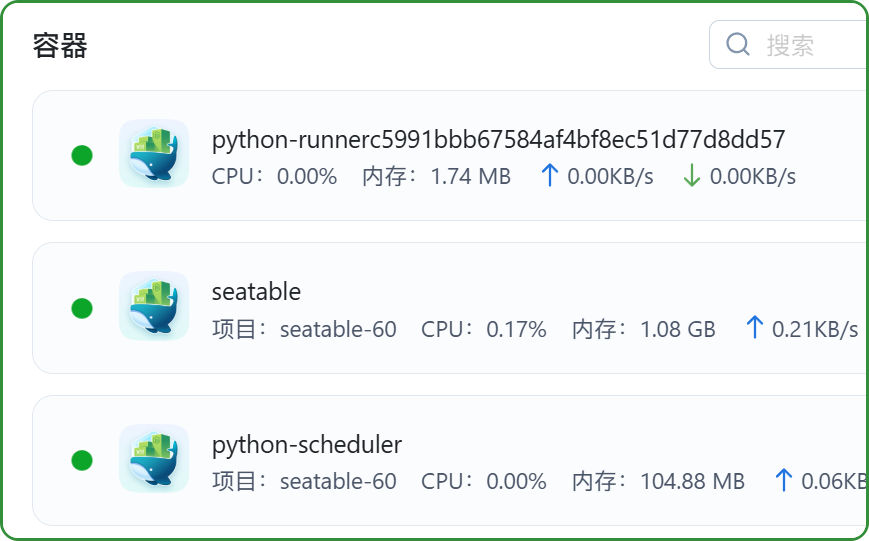Image resolution: width=869 pixels, height=541 pixels.
Task: Click seatable green running status dot
Action: [x=82, y=308]
